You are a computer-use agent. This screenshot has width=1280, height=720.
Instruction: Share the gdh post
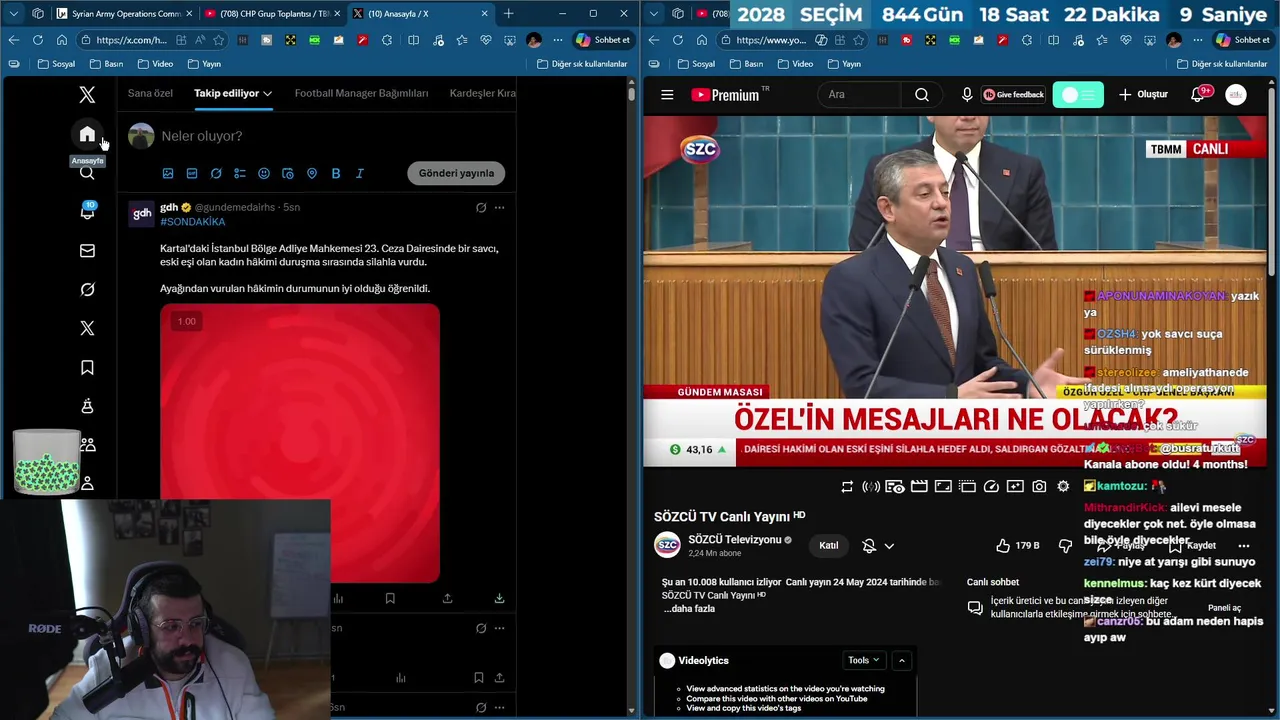click(447, 598)
